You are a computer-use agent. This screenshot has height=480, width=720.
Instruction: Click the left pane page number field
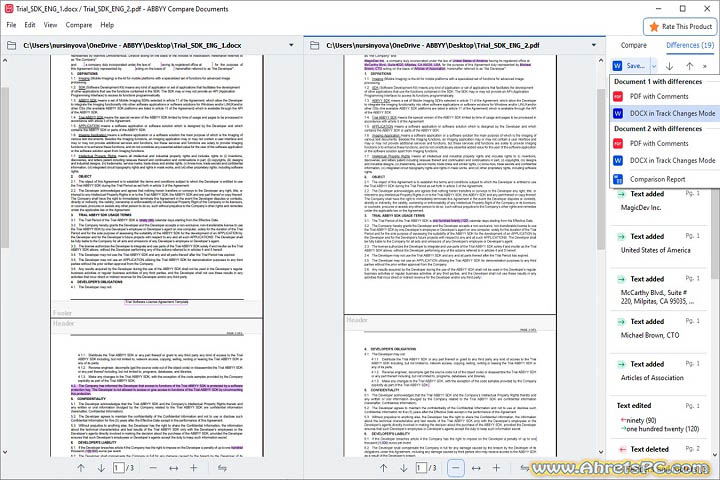[x=117, y=467]
